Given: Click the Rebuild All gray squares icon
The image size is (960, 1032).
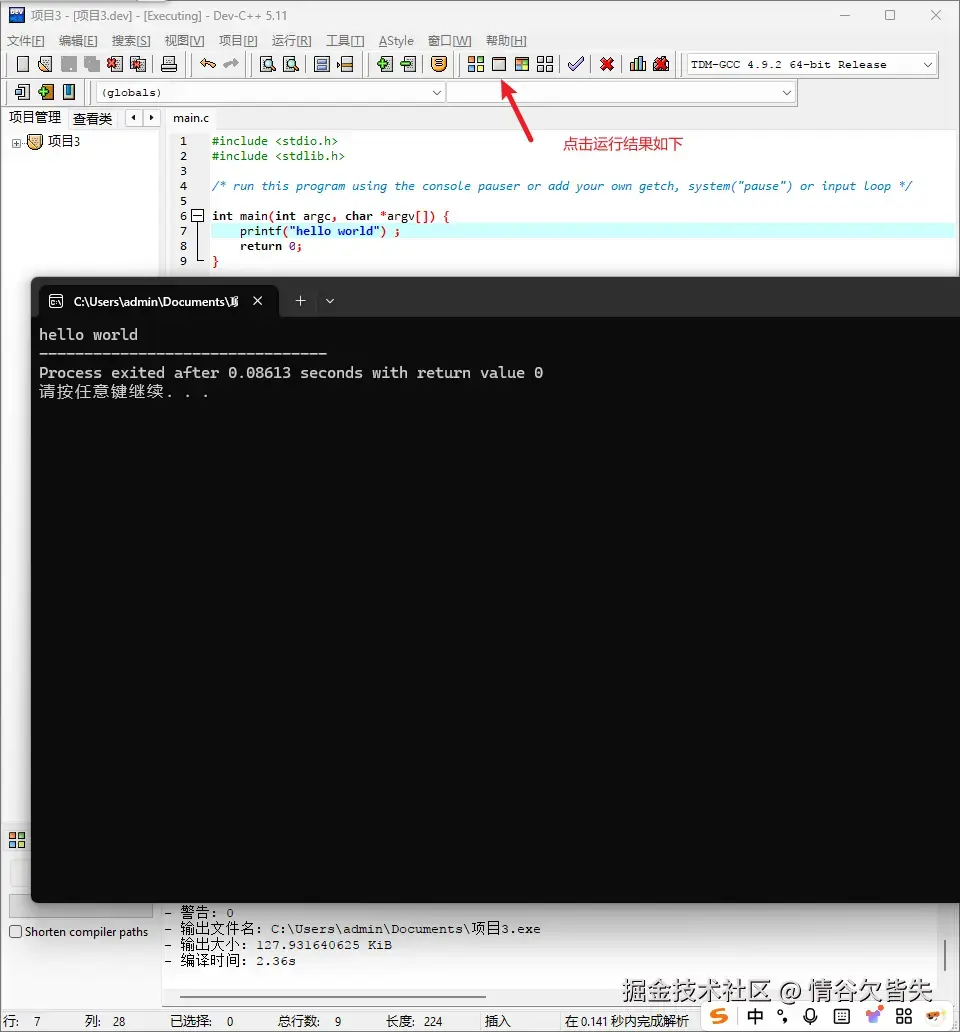Looking at the screenshot, I should [545, 64].
